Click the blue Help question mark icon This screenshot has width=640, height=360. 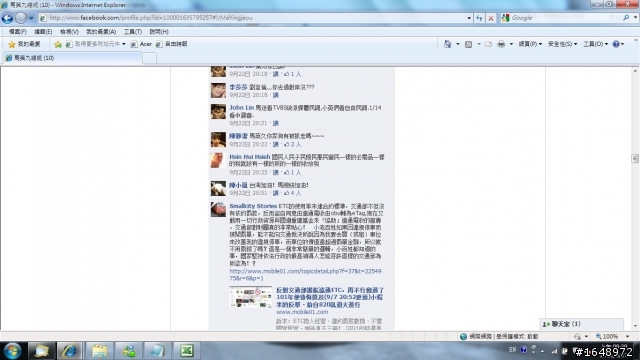(616, 44)
